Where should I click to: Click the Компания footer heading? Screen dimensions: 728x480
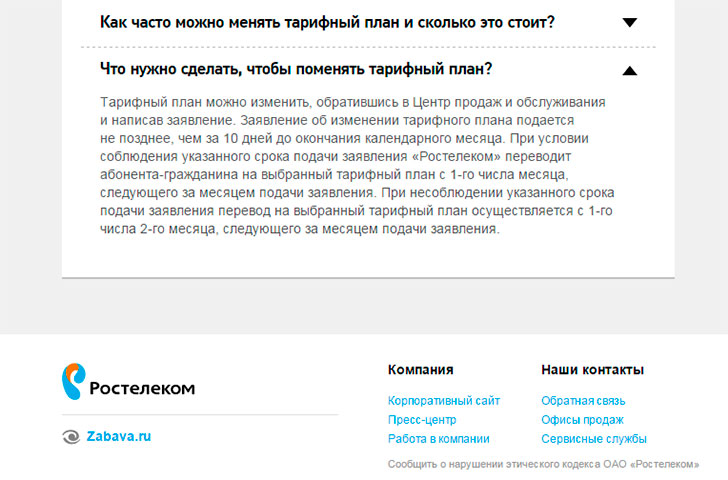point(420,369)
